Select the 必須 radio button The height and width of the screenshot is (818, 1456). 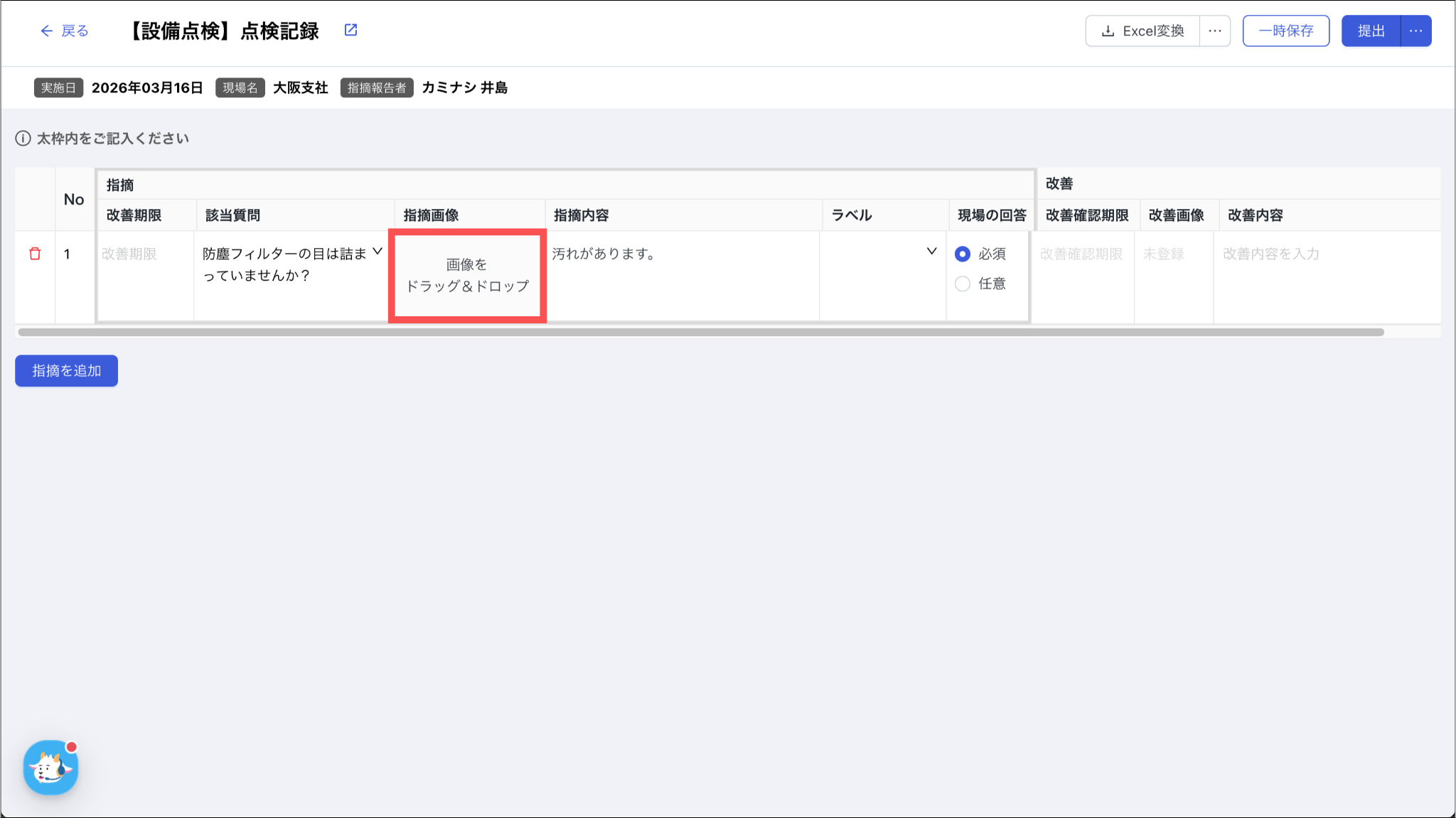click(x=963, y=254)
